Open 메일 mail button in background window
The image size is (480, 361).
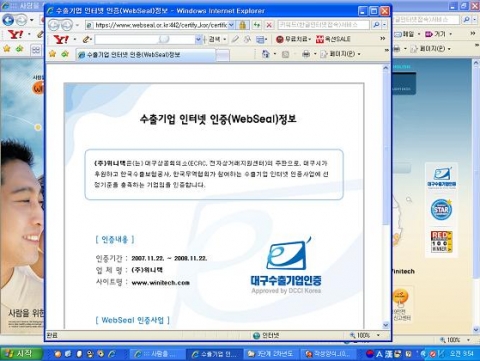(x=404, y=34)
